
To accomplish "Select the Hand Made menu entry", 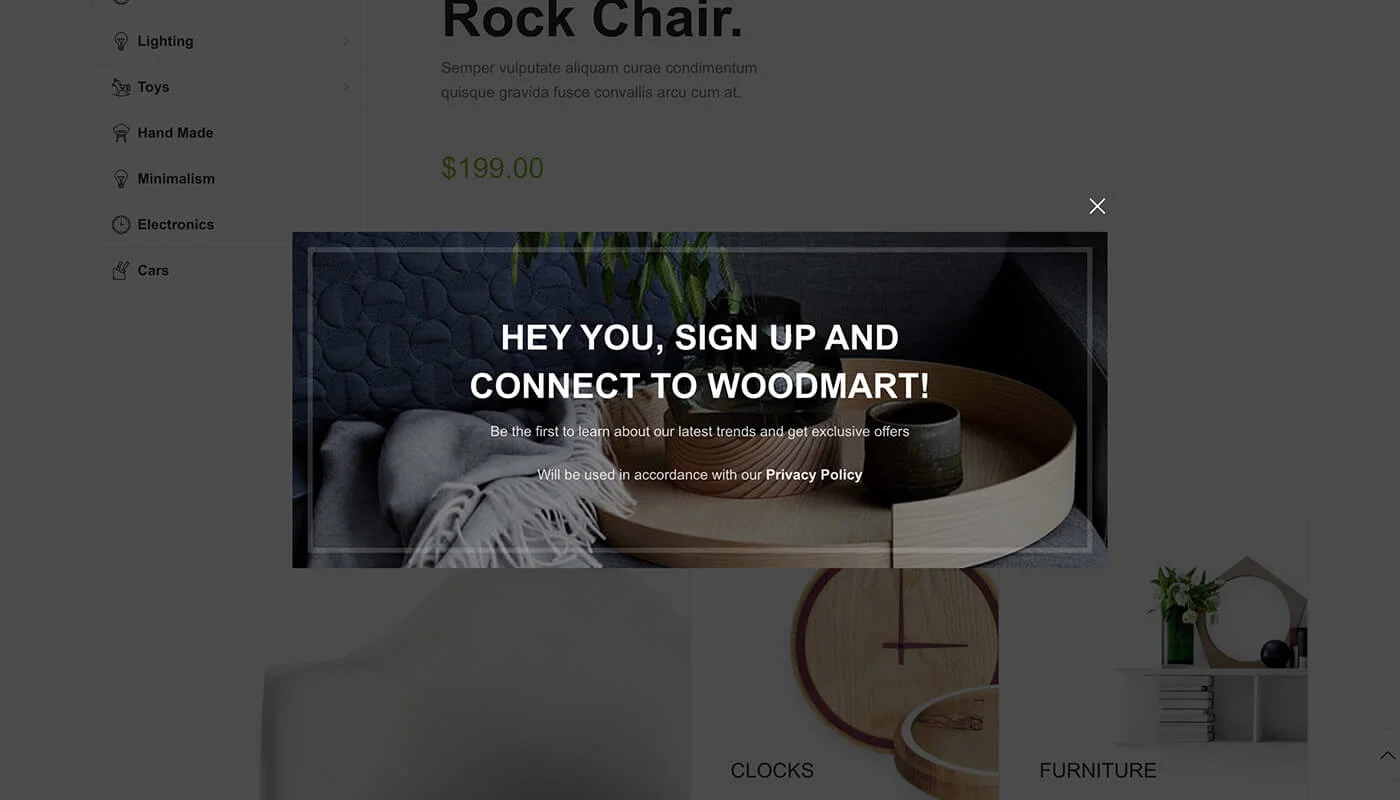I will point(175,132).
